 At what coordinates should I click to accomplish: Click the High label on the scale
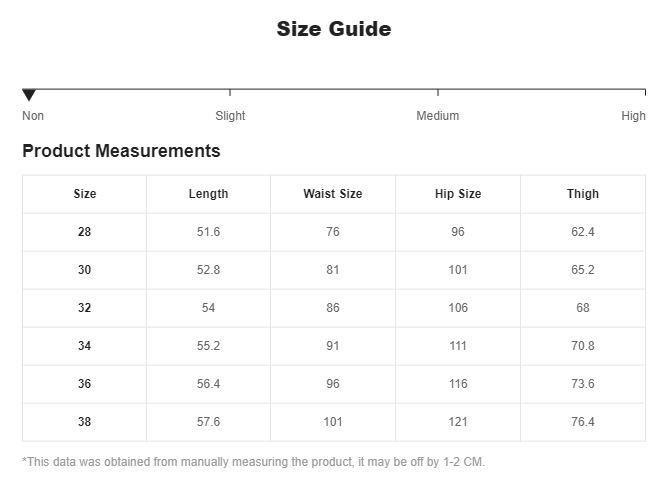coord(633,116)
